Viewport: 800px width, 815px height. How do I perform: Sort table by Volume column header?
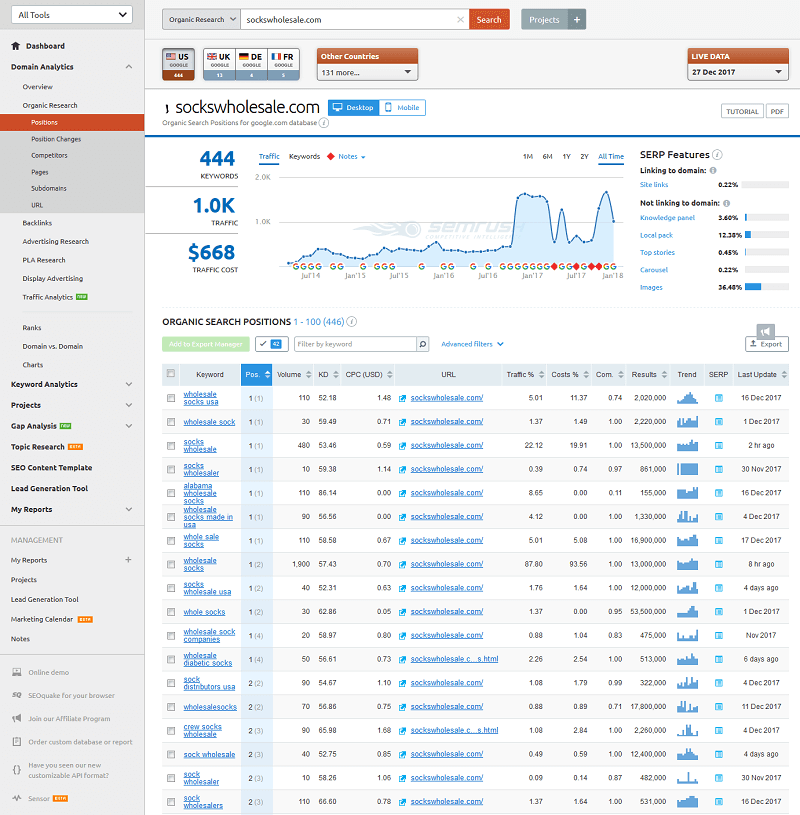294,374
